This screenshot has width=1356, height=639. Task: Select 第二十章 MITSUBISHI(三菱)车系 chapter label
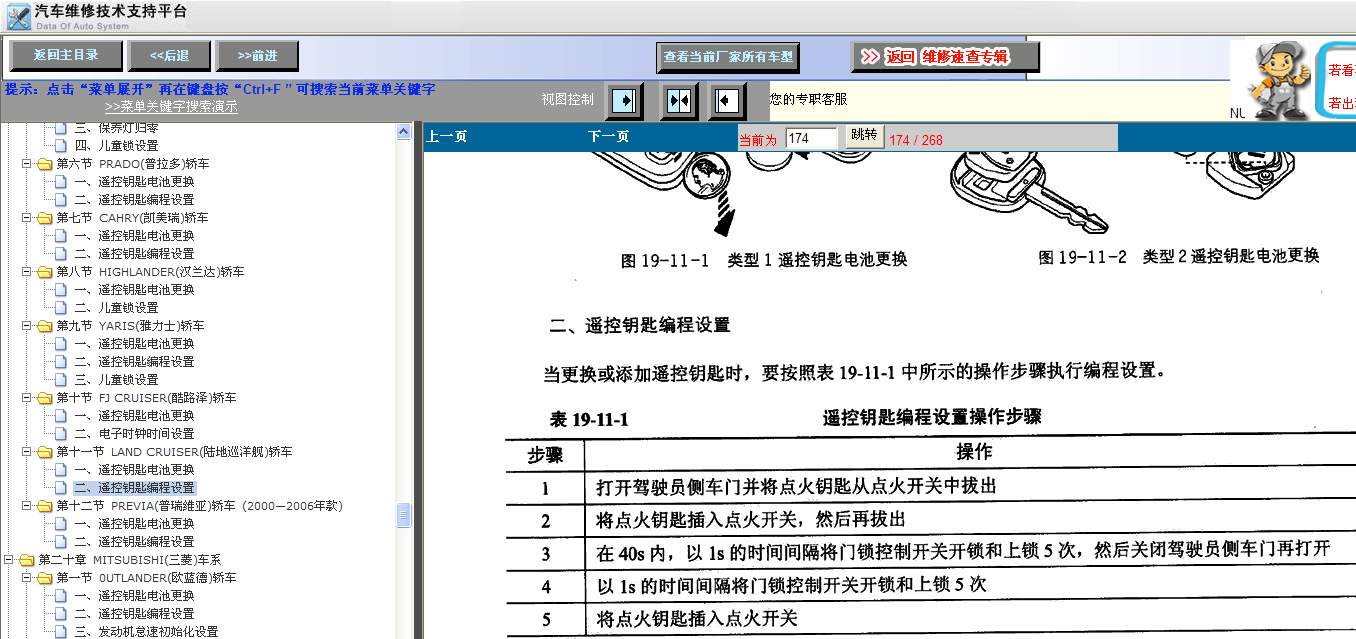(130, 560)
